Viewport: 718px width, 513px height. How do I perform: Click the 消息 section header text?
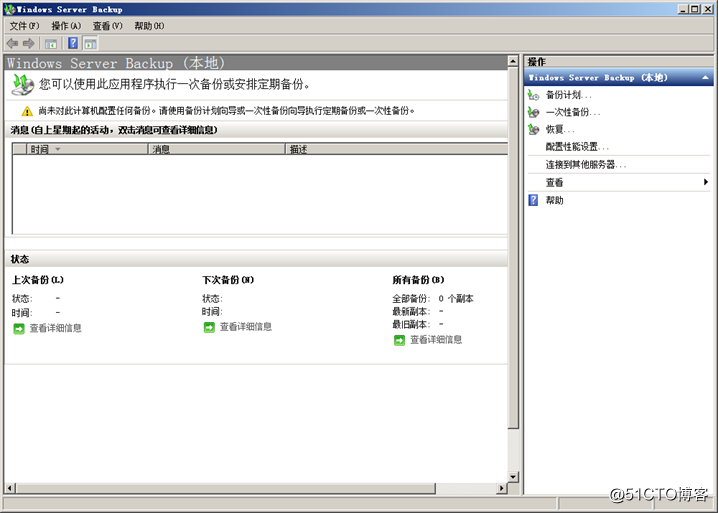tap(114, 130)
